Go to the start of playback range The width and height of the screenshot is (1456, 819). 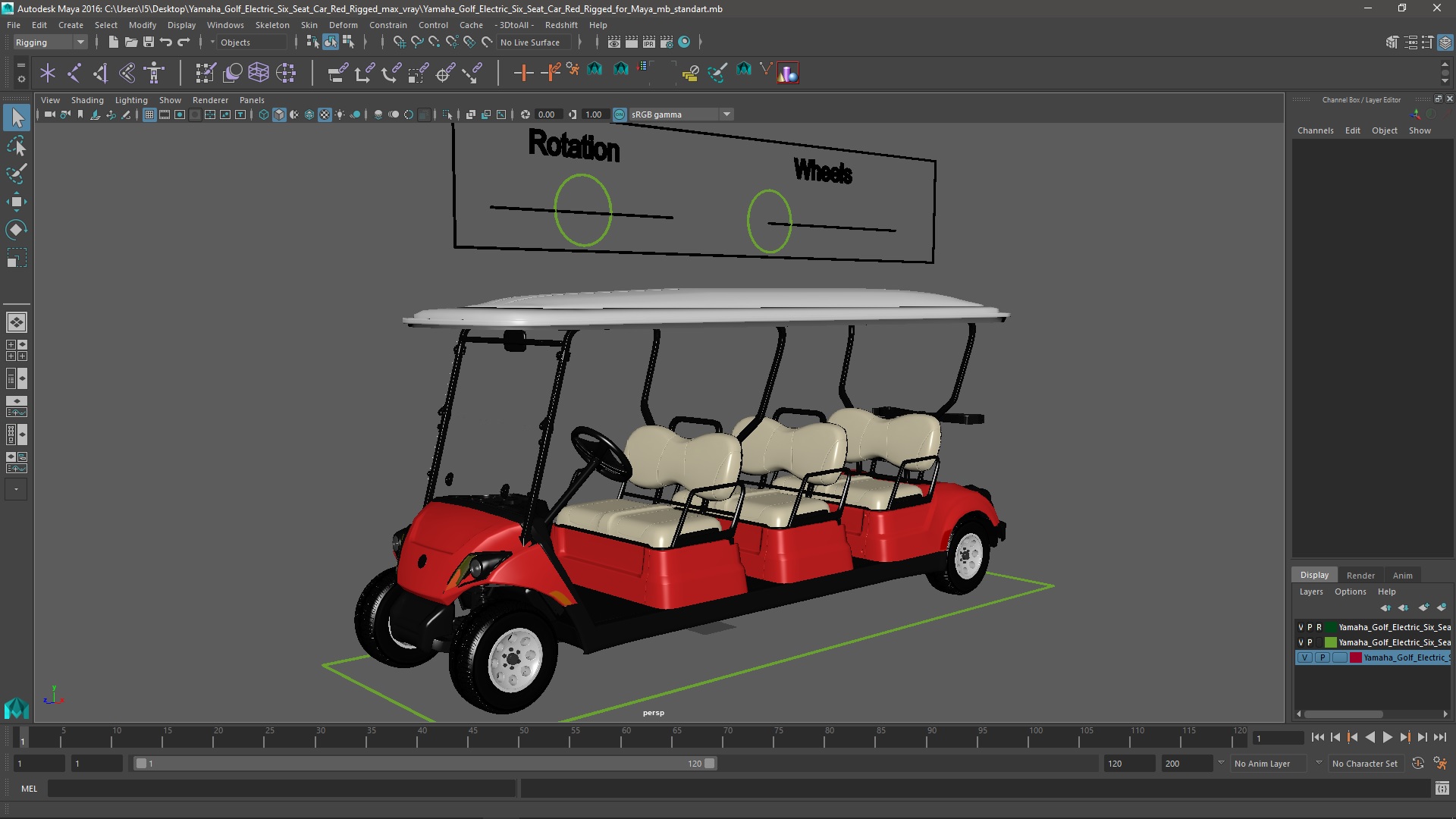[1317, 737]
